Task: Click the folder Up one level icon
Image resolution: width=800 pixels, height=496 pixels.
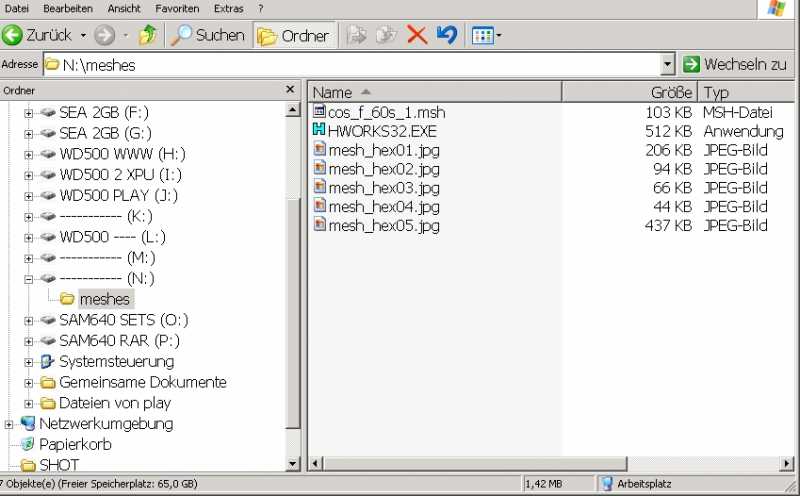Action: [147, 35]
